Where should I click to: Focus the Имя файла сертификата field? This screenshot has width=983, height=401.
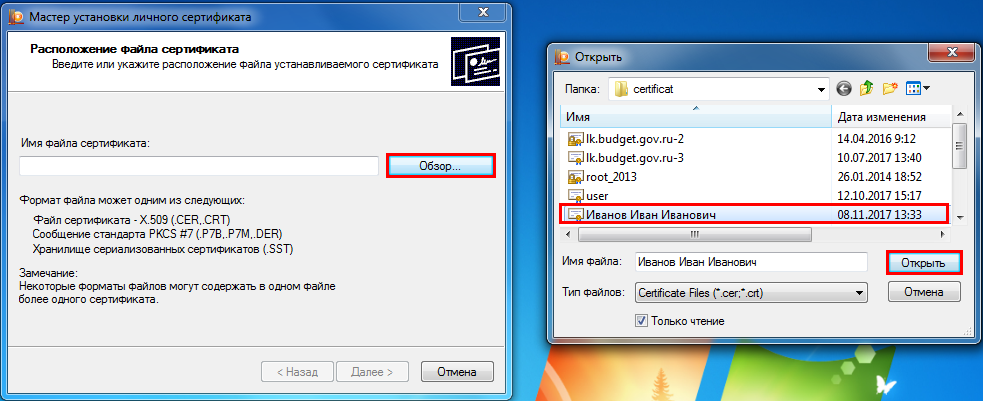point(199,166)
